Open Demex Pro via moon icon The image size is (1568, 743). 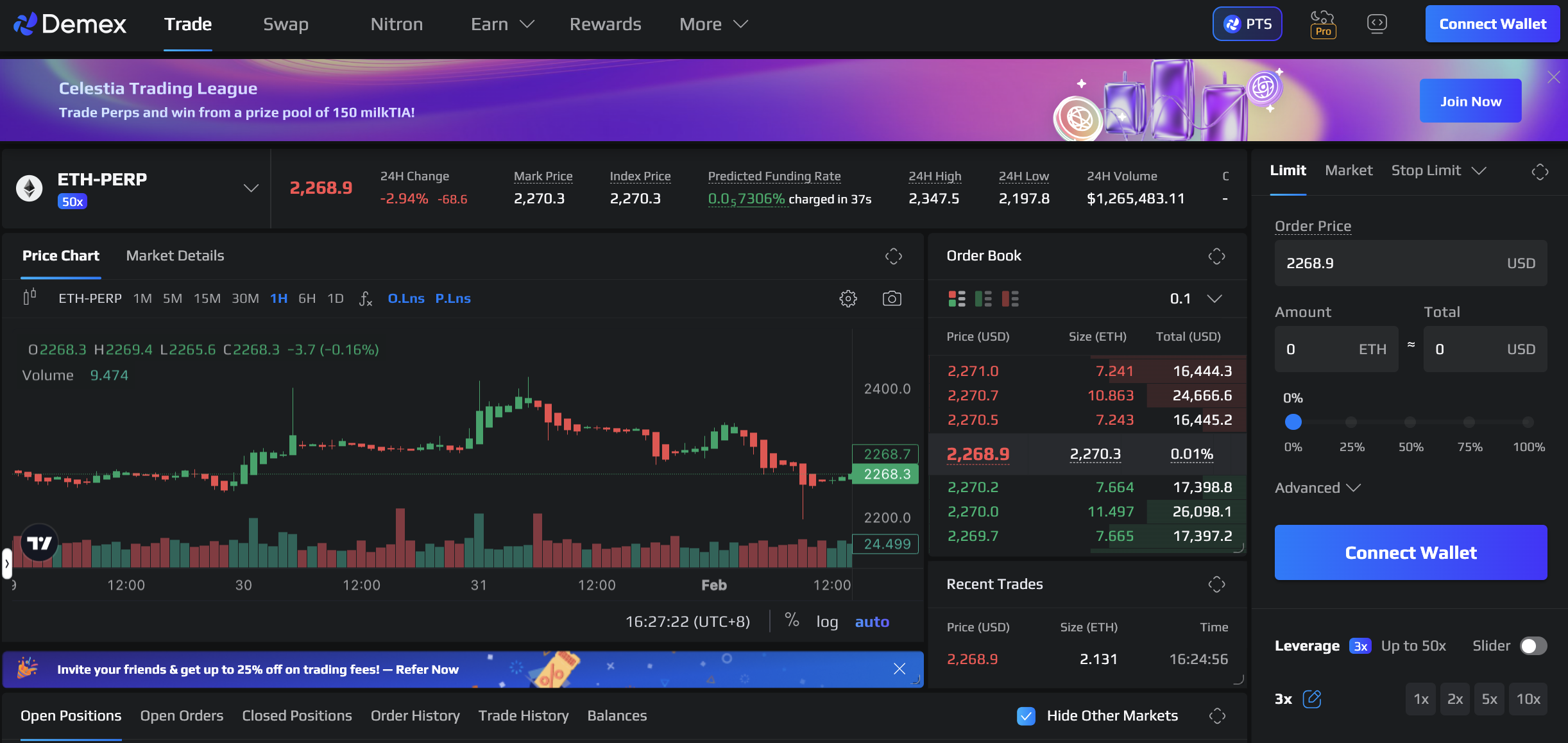click(x=1322, y=24)
